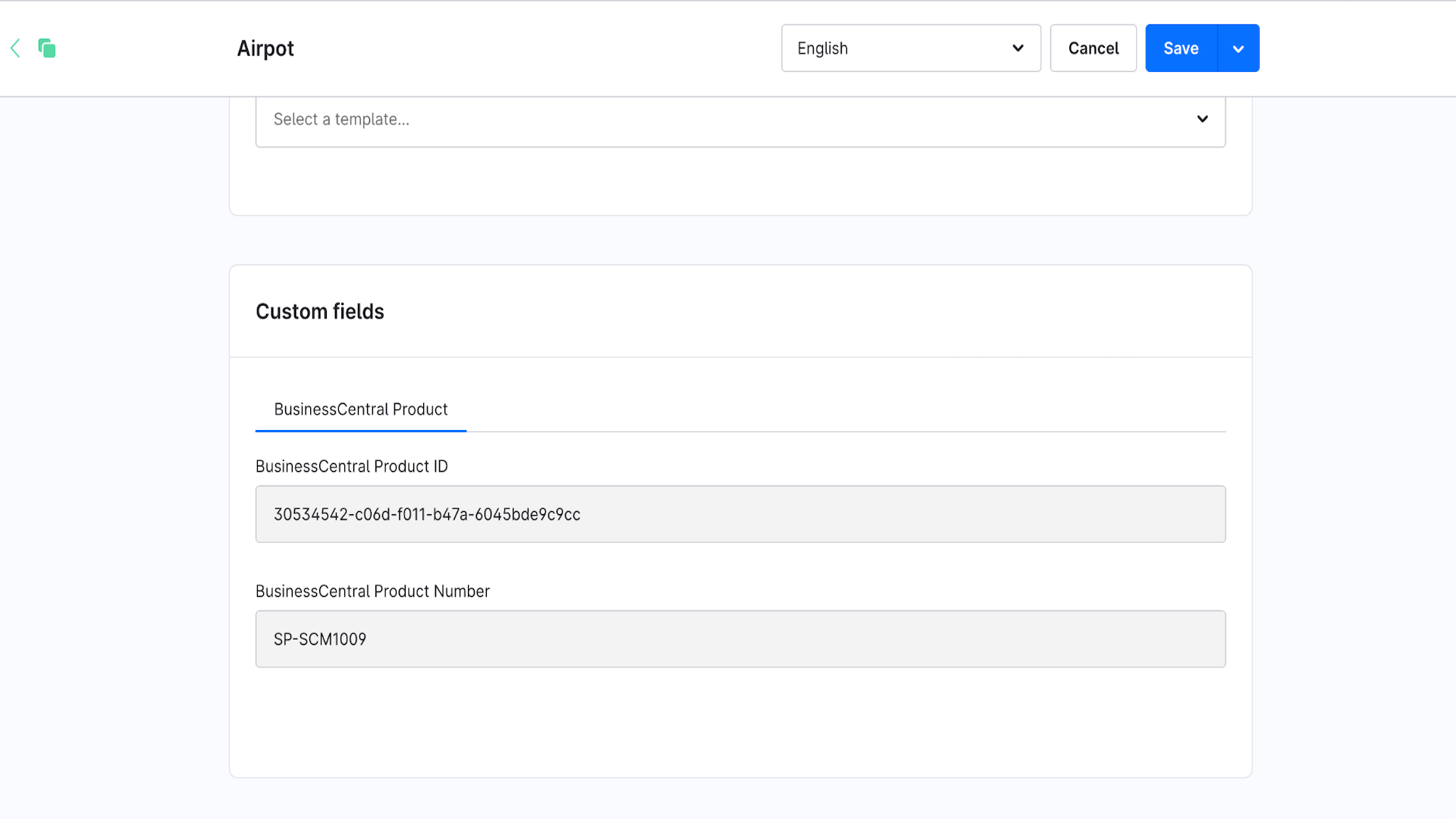Click the green duplicate product icon
The width and height of the screenshot is (1456, 819).
tap(48, 48)
